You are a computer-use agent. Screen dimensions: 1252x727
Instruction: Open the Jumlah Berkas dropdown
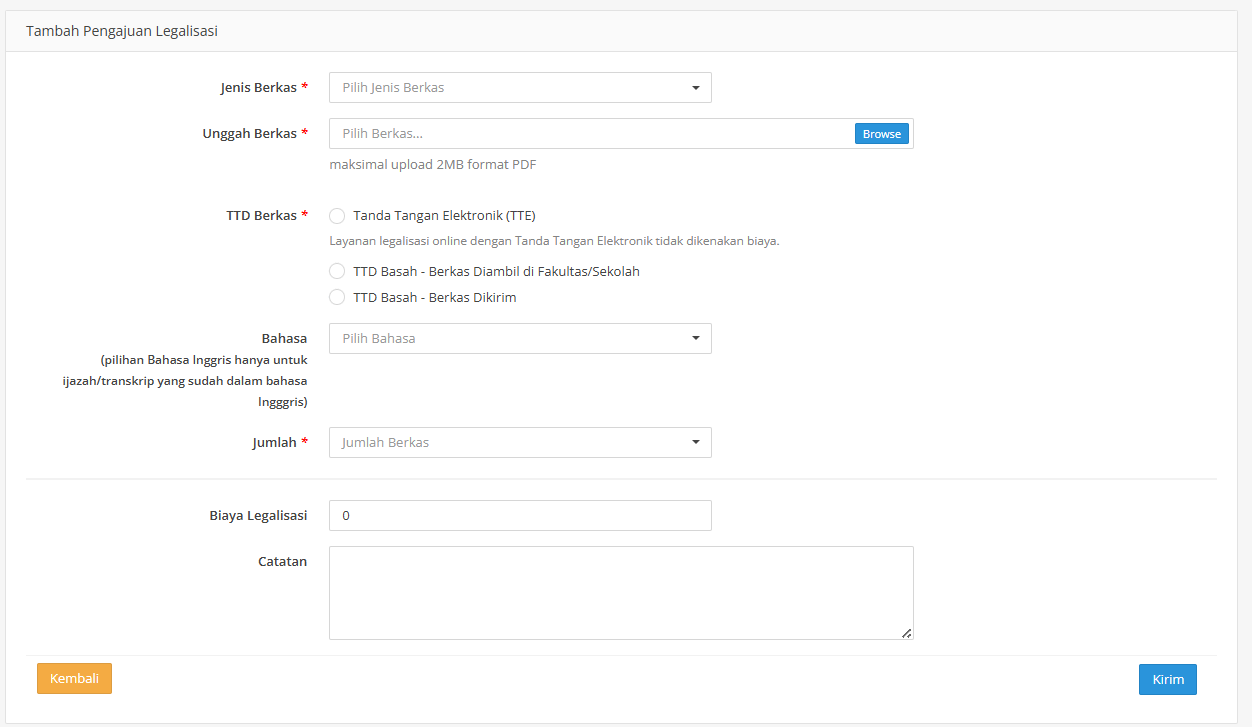tap(520, 443)
